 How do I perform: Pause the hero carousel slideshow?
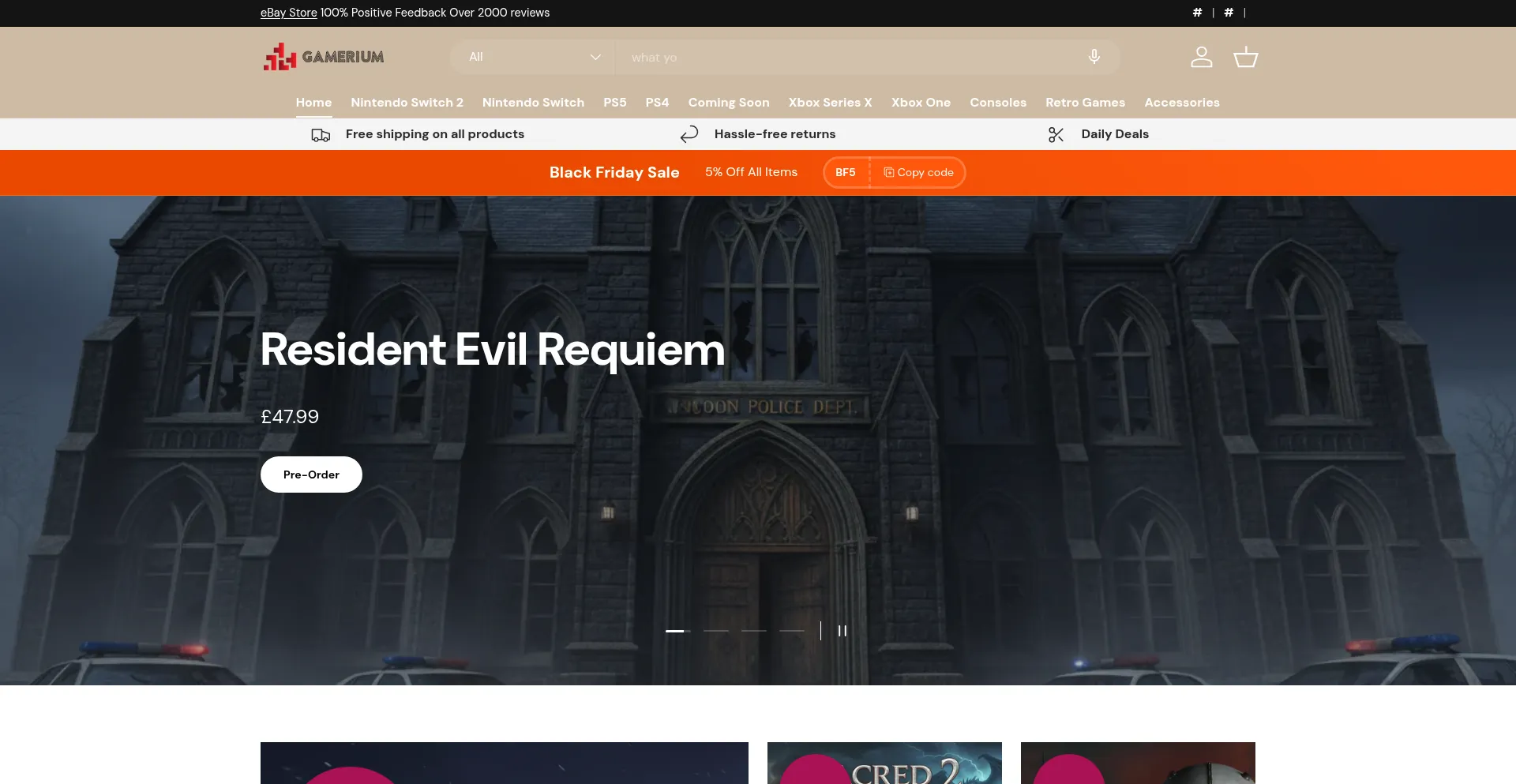(x=842, y=630)
